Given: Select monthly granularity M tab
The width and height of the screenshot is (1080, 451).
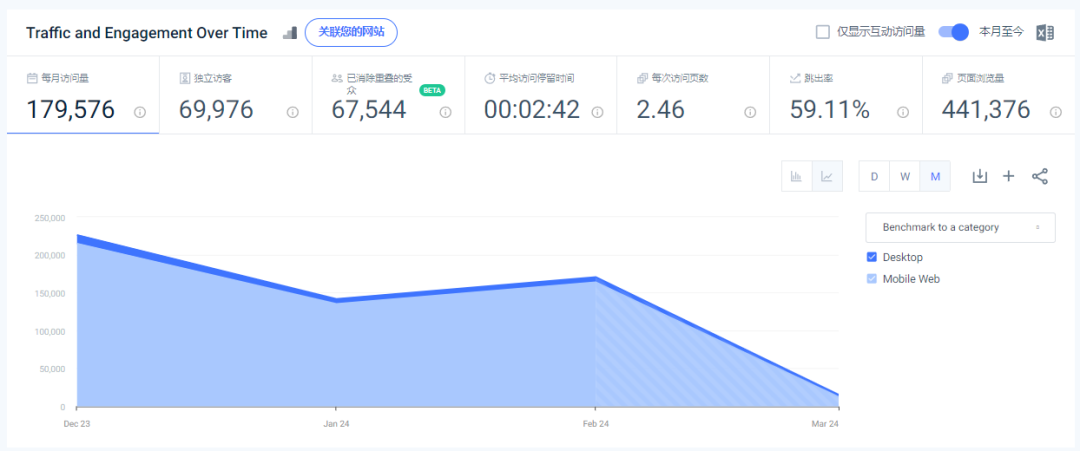Looking at the screenshot, I should [x=935, y=176].
